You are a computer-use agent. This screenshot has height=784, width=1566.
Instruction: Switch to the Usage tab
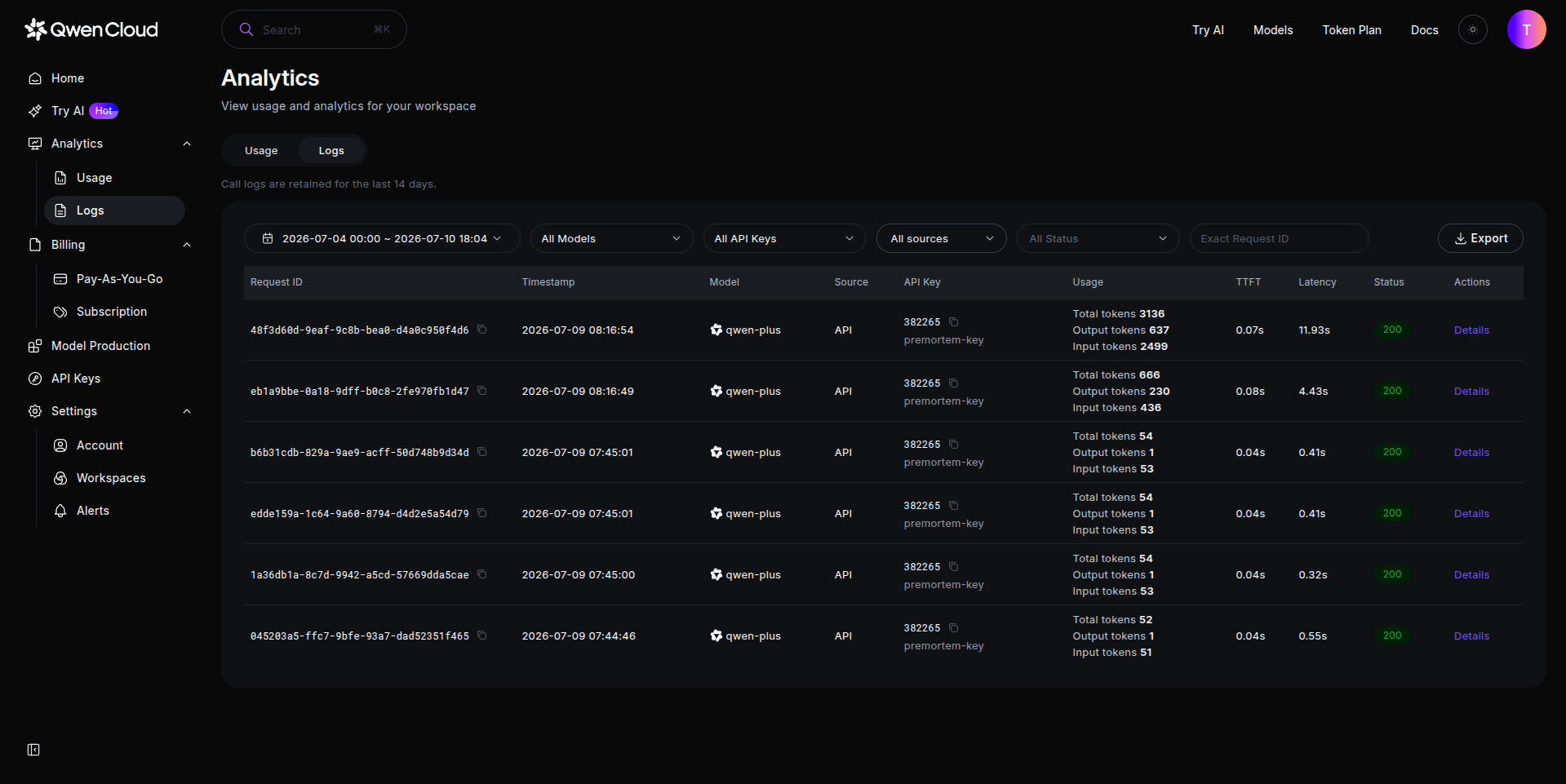(261, 151)
